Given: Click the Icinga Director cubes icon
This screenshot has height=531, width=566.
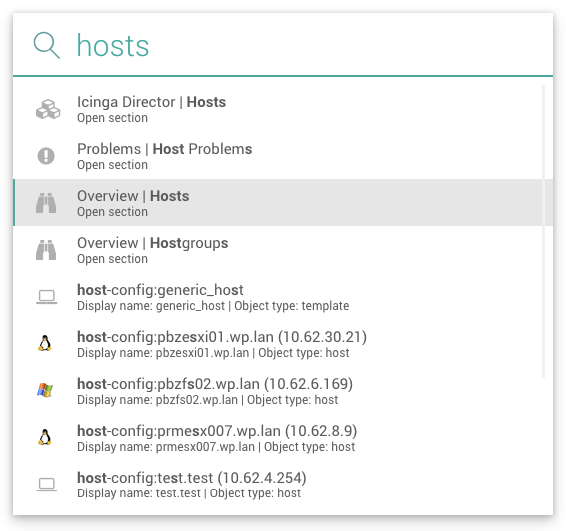Looking at the screenshot, I should tap(48, 109).
